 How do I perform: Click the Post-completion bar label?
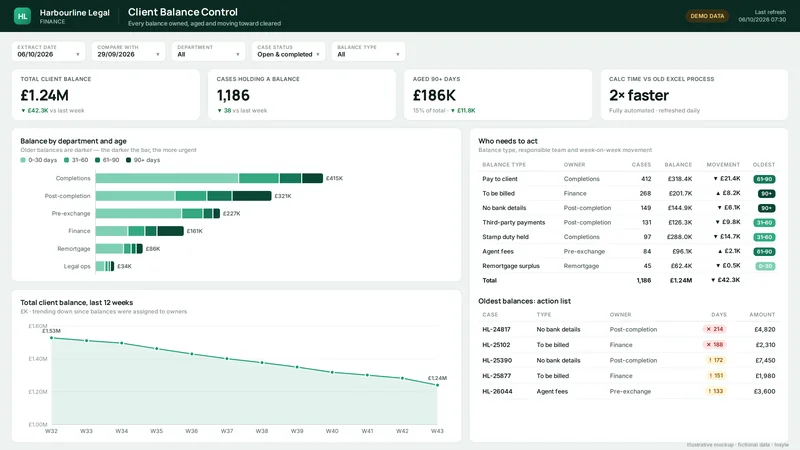(67, 196)
